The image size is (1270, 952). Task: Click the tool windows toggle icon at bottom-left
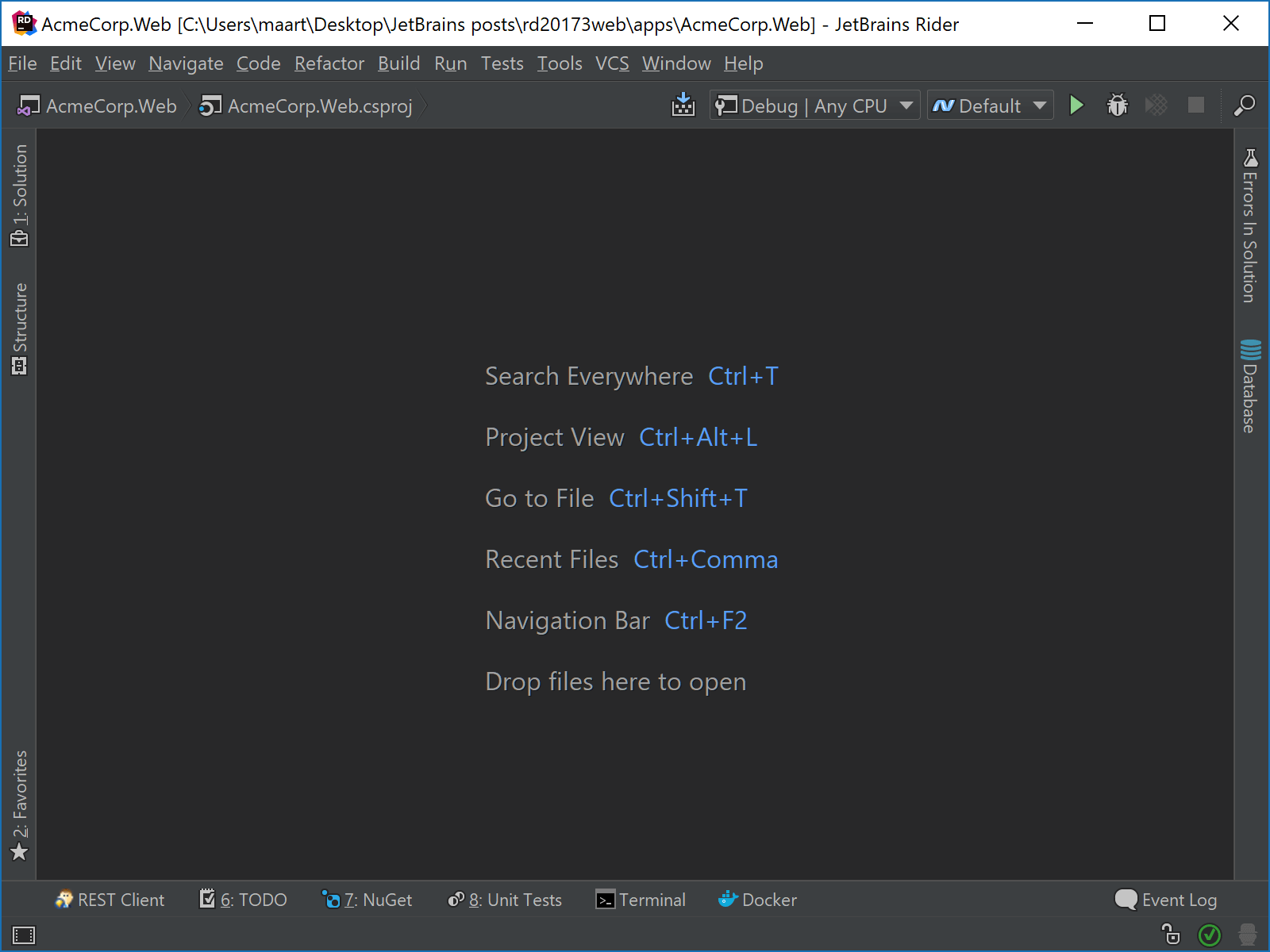(x=24, y=935)
